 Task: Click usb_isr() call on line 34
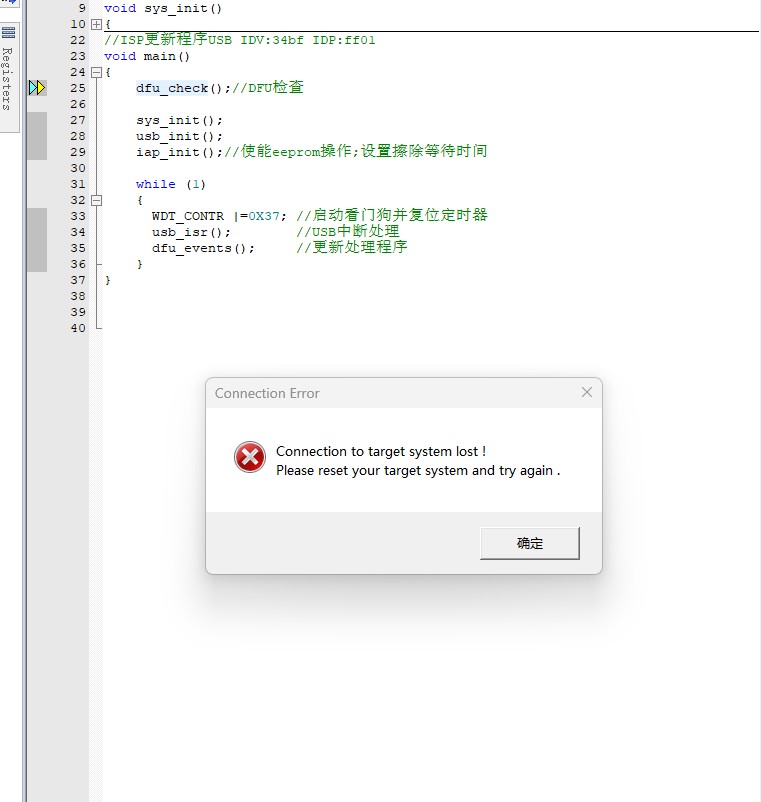[x=191, y=232]
